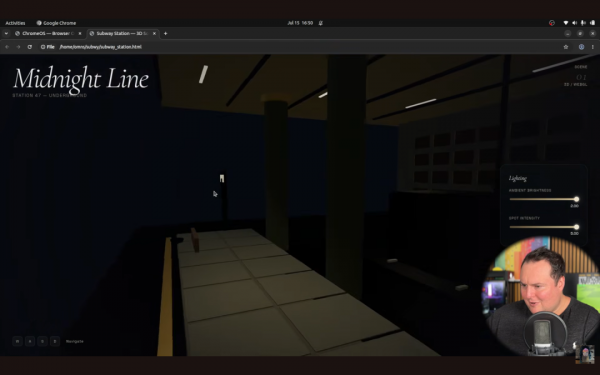The image size is (600, 375).
Task: Click the battery icon in system tray
Action: point(592,23)
